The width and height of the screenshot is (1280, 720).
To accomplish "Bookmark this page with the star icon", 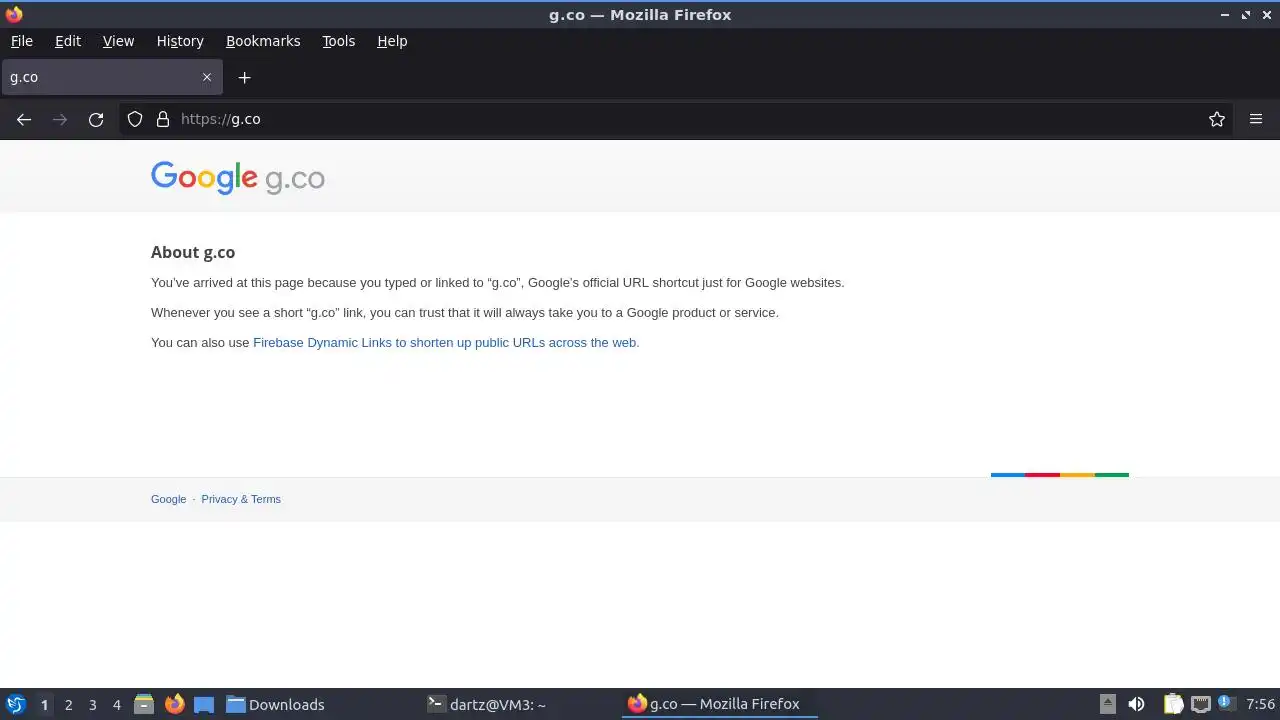I will click(1217, 119).
